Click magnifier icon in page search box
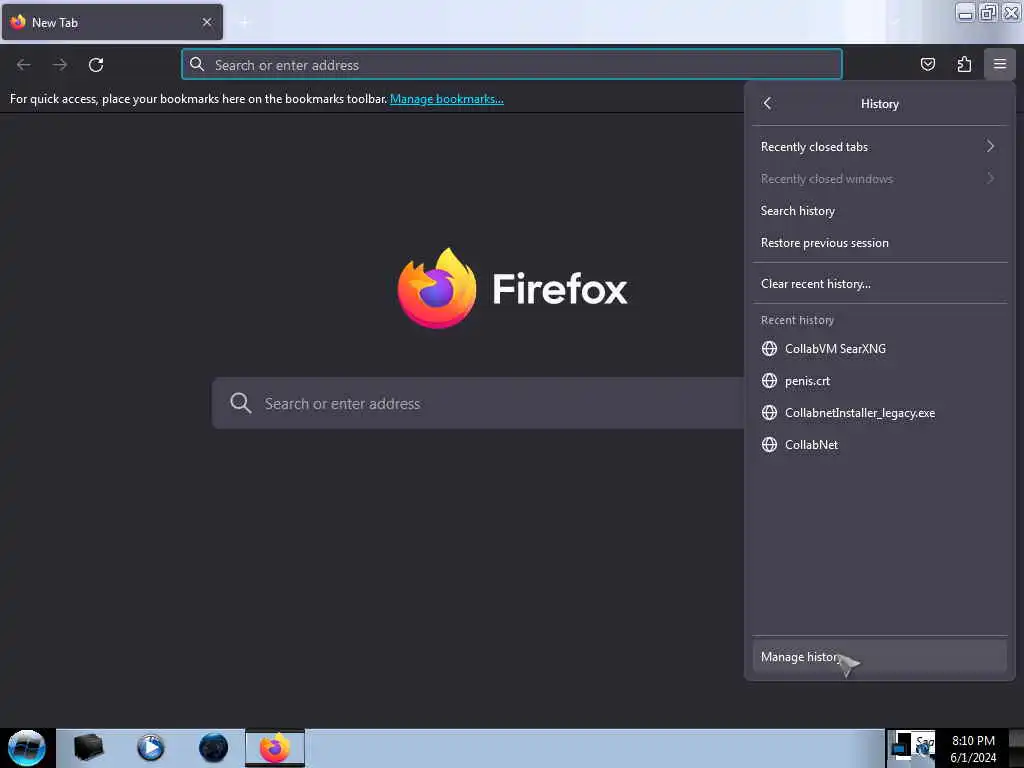Image resolution: width=1024 pixels, height=768 pixels. tap(240, 403)
